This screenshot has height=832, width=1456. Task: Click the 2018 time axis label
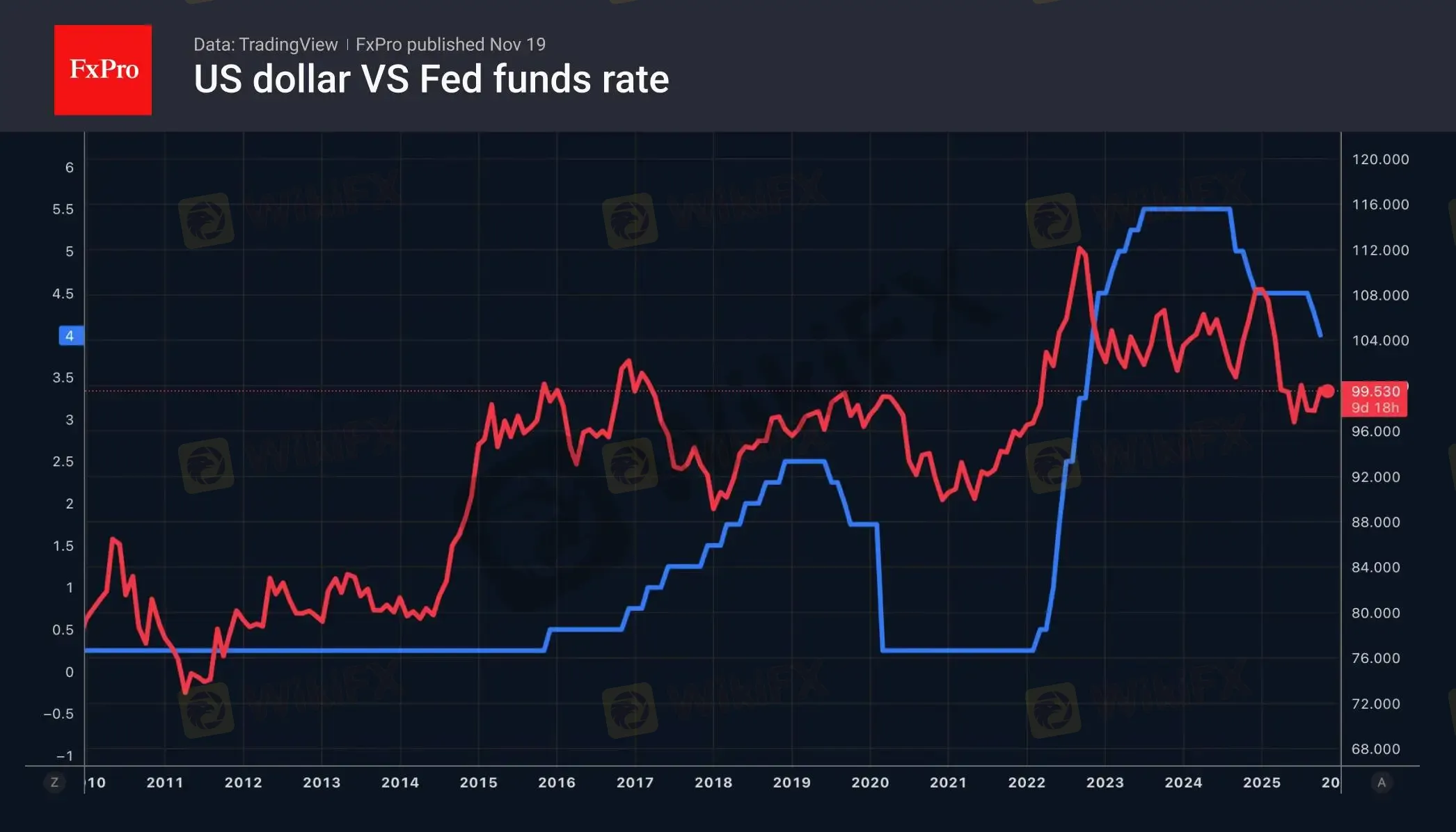(x=713, y=783)
